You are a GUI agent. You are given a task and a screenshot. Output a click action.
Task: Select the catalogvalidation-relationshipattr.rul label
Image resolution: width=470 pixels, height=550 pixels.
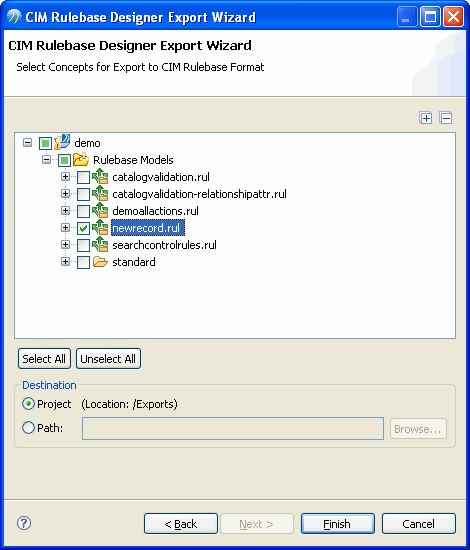(200, 194)
